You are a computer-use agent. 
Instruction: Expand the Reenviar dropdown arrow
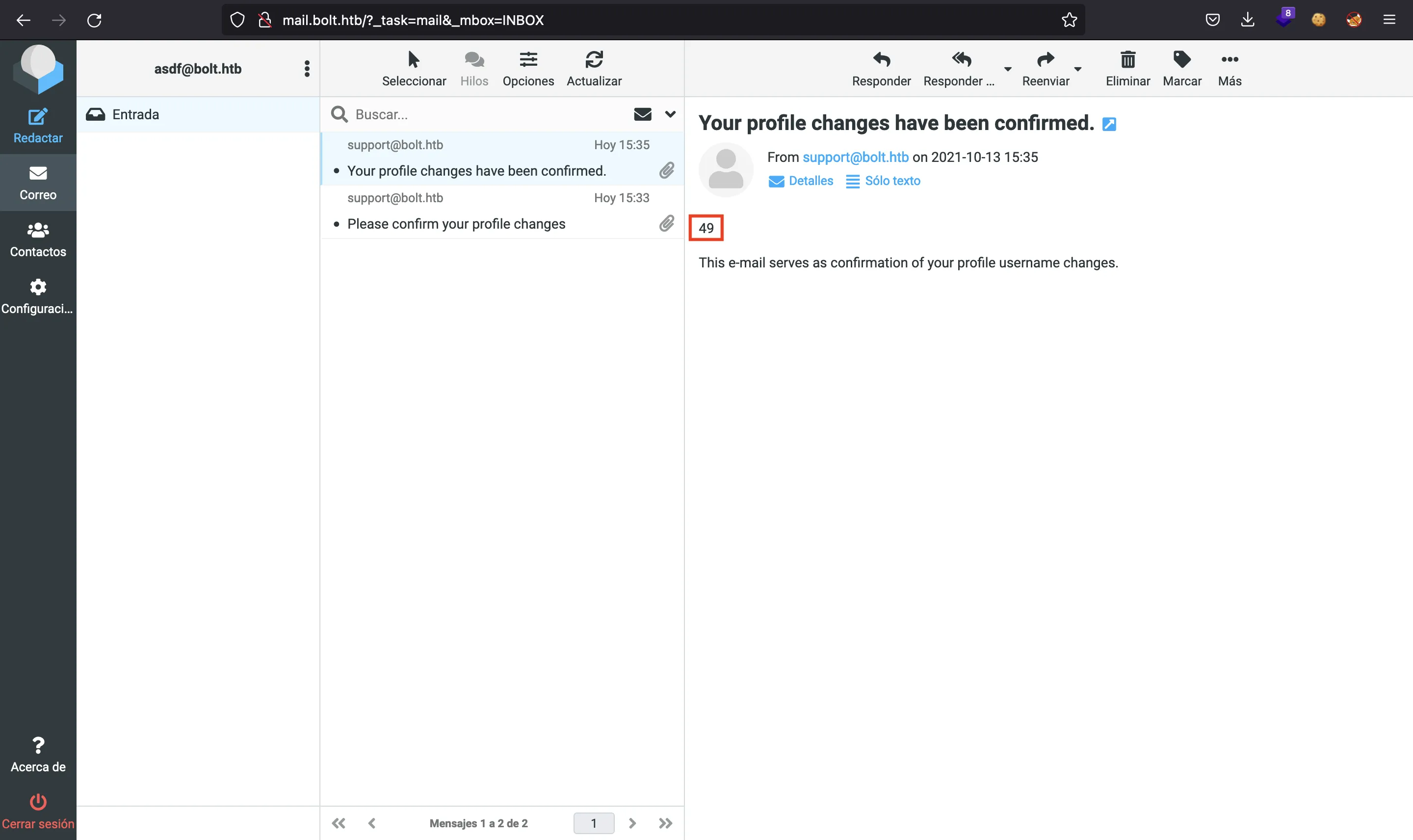click(x=1077, y=69)
